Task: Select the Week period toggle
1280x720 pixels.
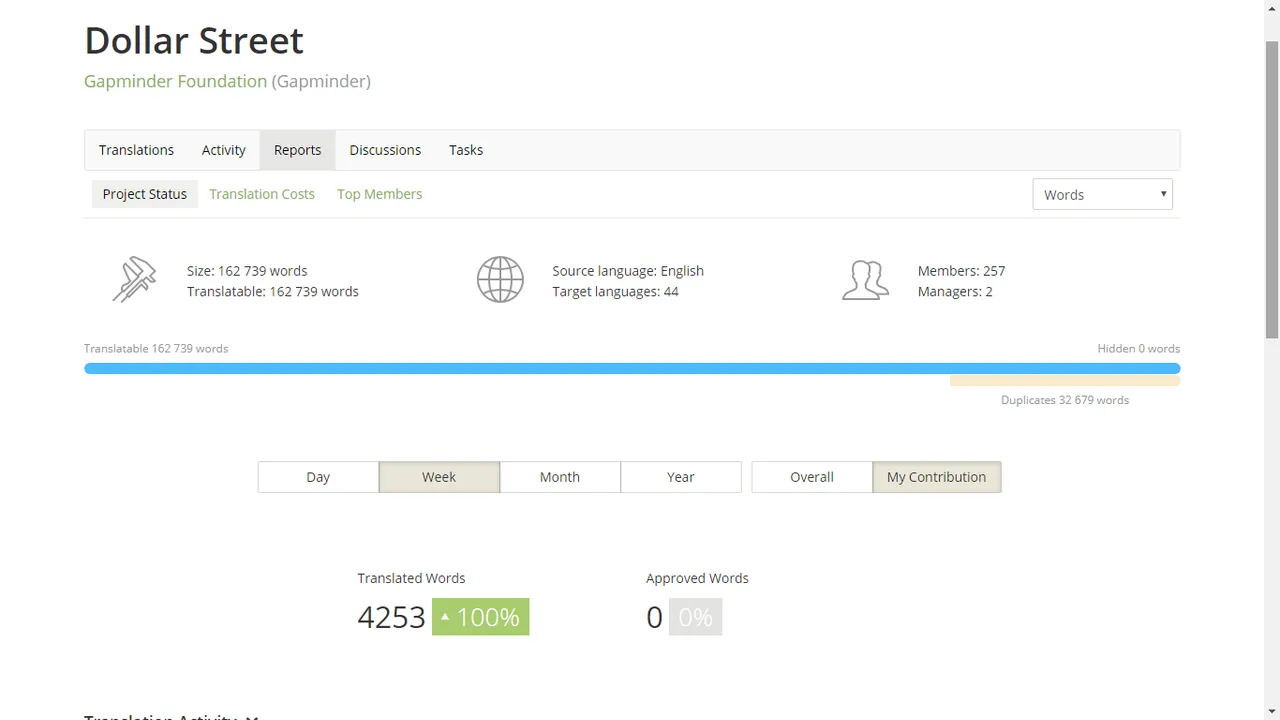Action: click(439, 477)
